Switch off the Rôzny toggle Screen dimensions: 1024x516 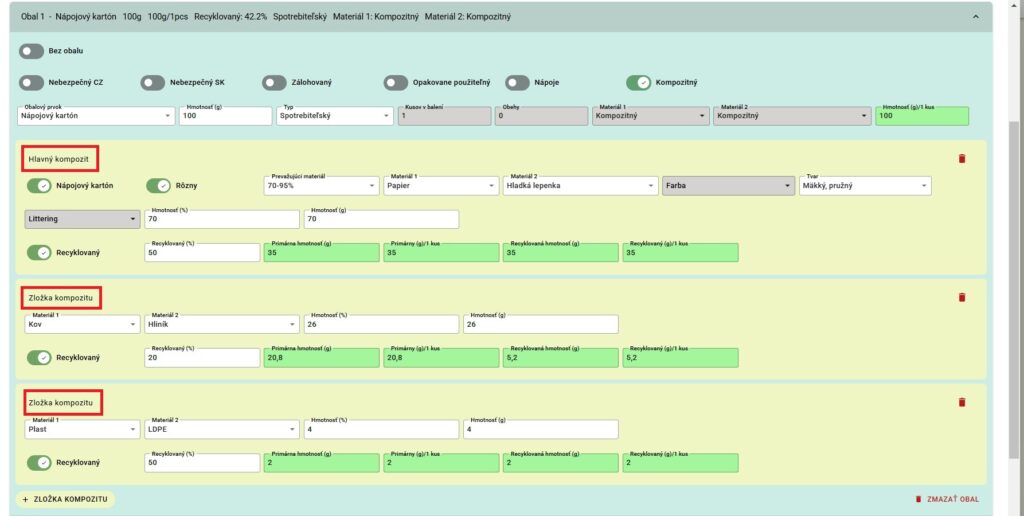tap(159, 186)
